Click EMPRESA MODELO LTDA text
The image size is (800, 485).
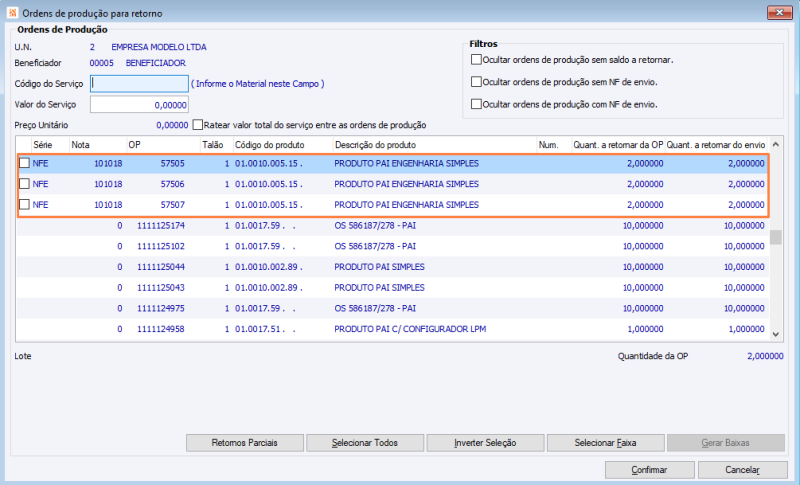[x=159, y=47]
